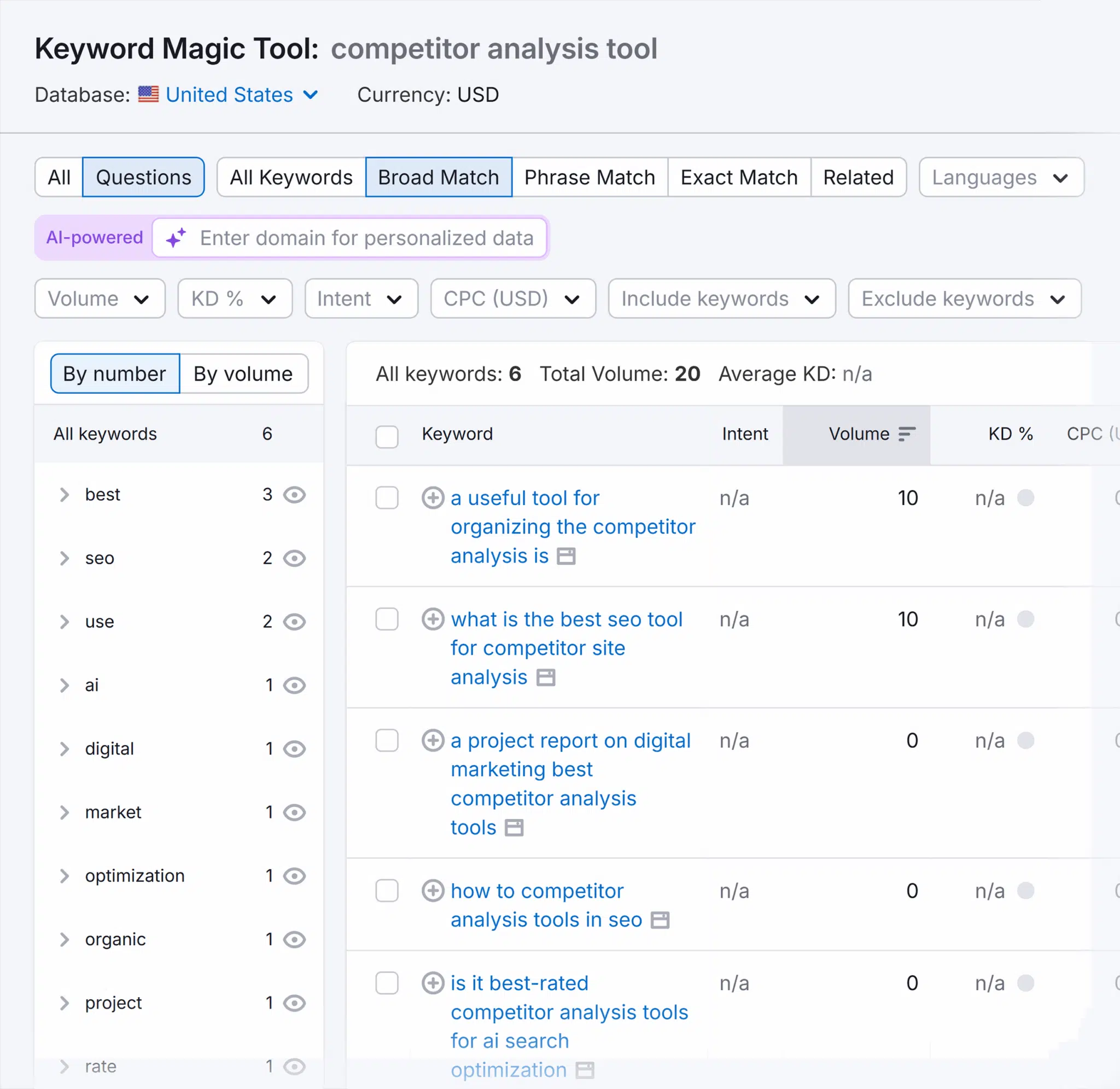Expand the 'ai' keyword group chevron
Image resolution: width=1120 pixels, height=1089 pixels.
click(x=64, y=684)
